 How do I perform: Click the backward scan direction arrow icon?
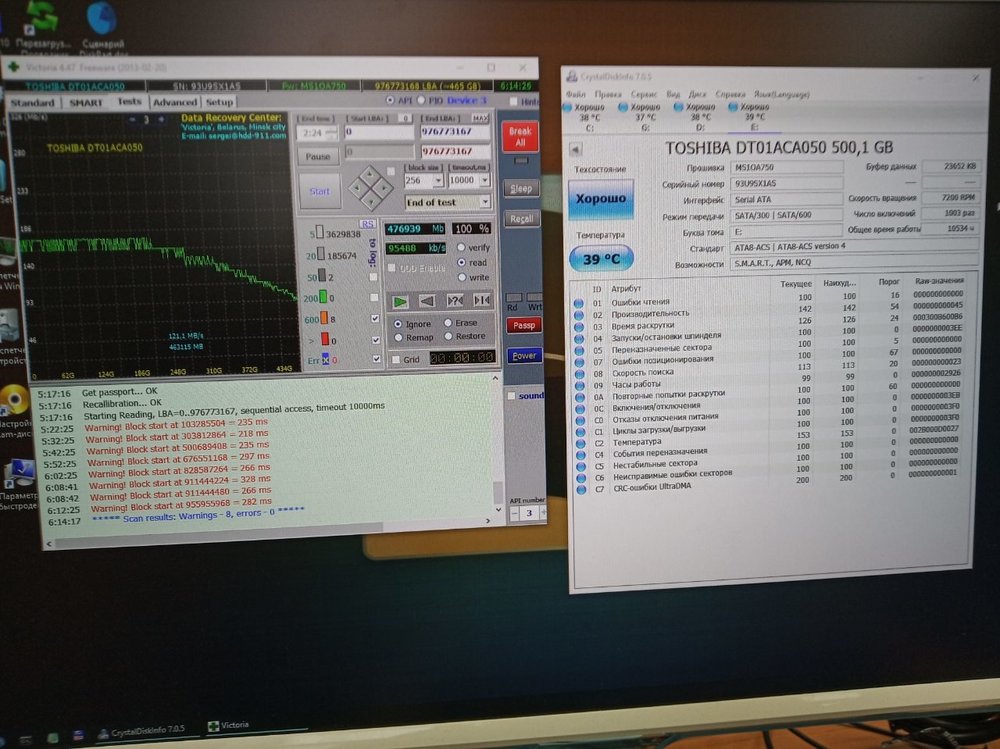point(427,300)
